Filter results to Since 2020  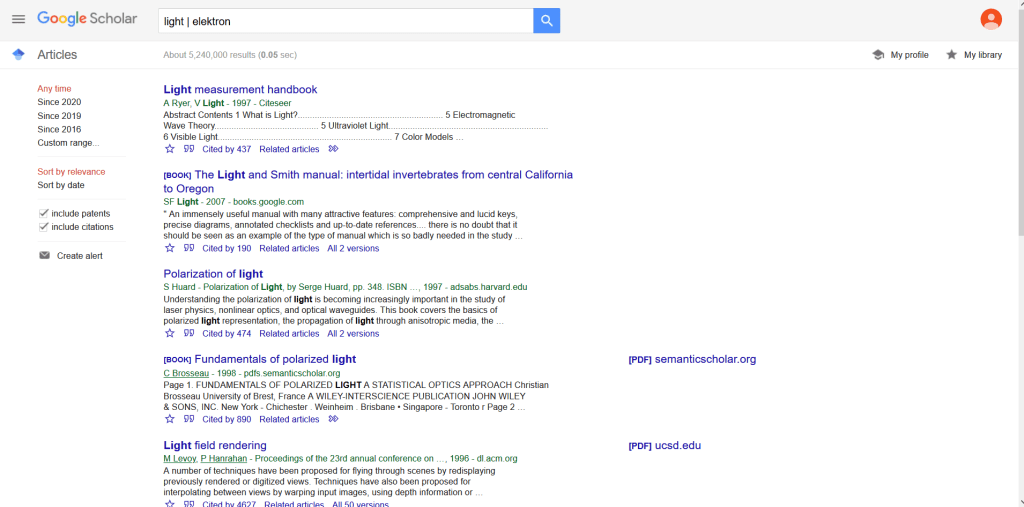tap(59, 102)
